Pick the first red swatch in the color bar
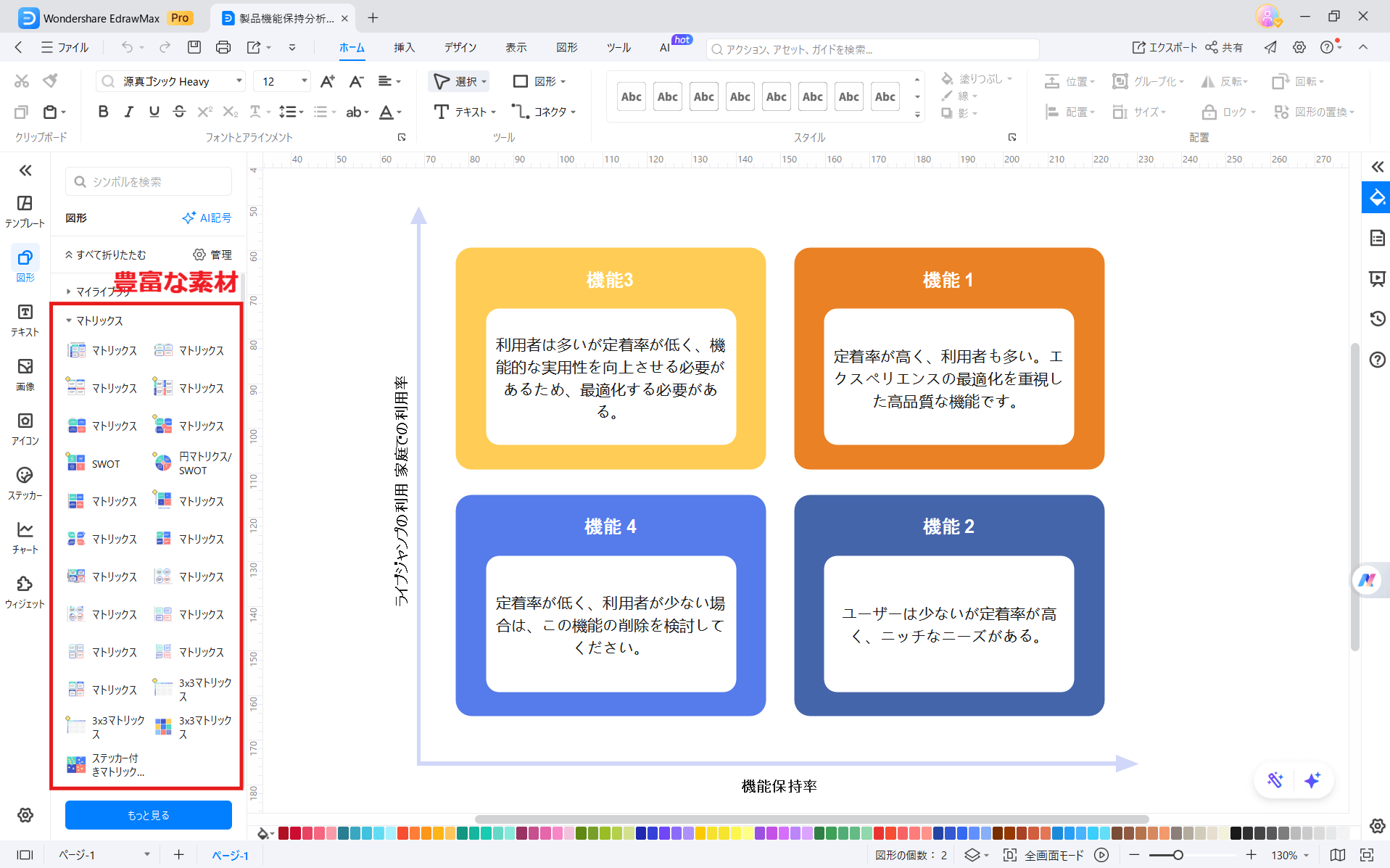1390x868 pixels. click(284, 833)
